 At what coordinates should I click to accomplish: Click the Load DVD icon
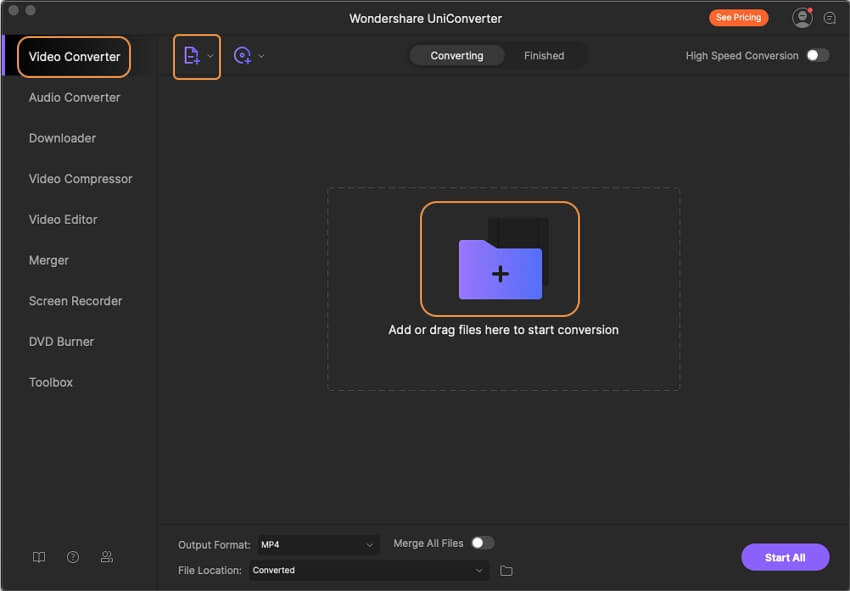click(x=242, y=56)
